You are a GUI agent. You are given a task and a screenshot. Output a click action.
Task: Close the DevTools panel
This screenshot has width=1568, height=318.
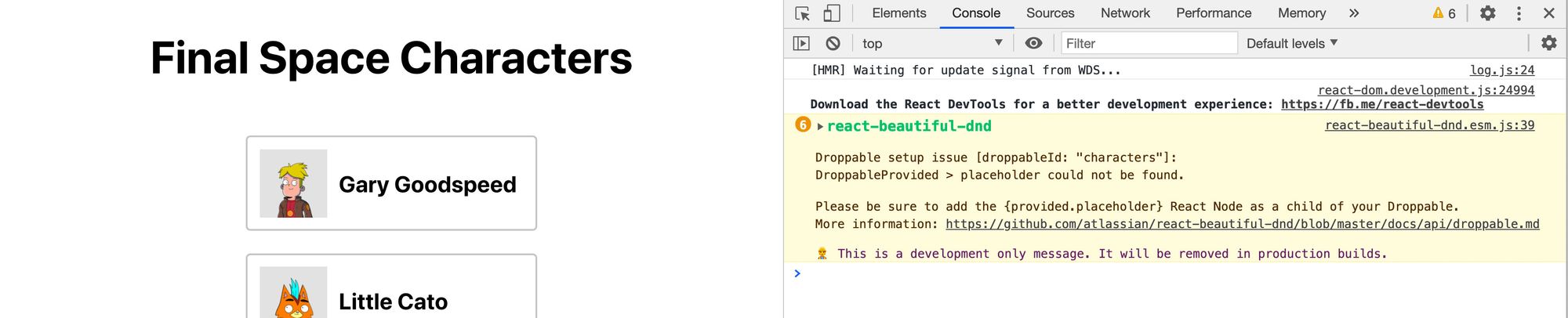coord(1548,13)
